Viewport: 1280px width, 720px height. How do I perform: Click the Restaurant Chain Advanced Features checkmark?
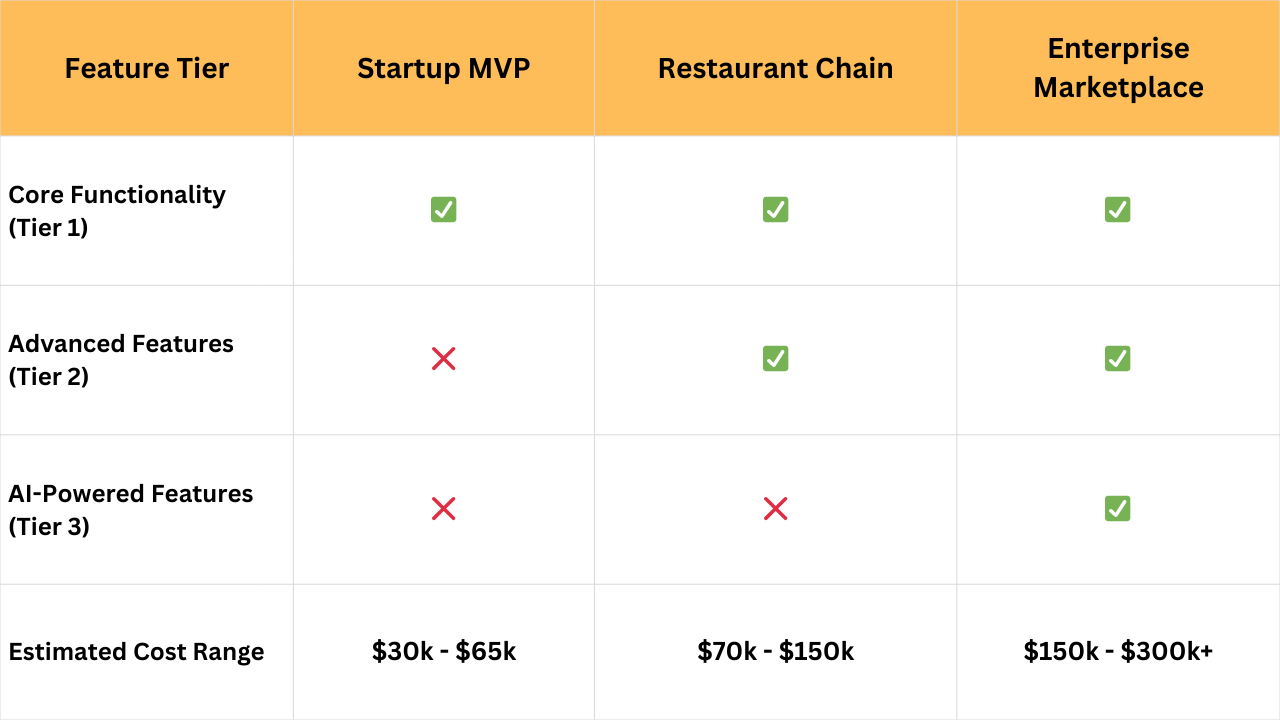(x=775, y=358)
